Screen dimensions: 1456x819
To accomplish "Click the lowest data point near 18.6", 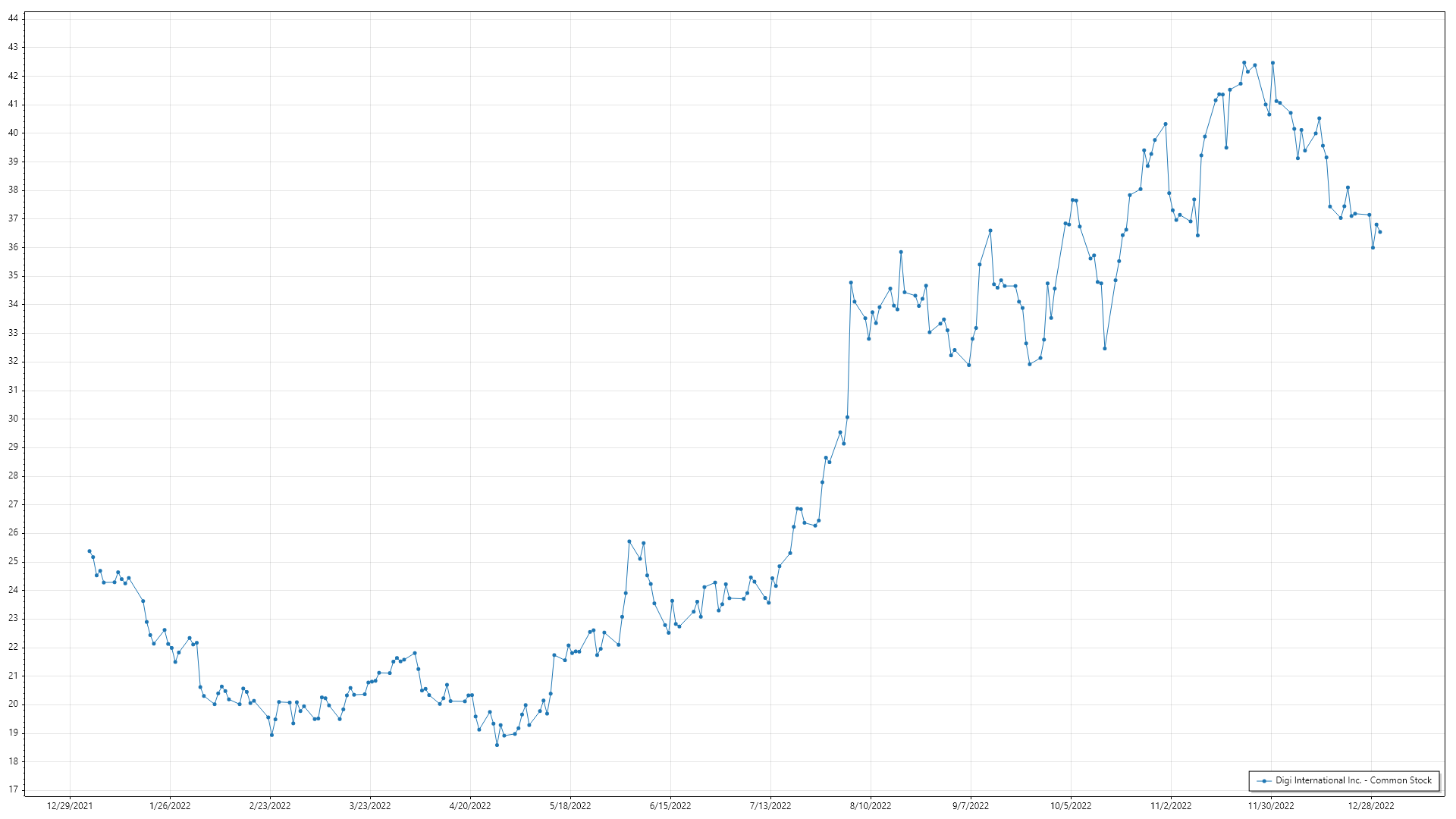I will 497,745.
